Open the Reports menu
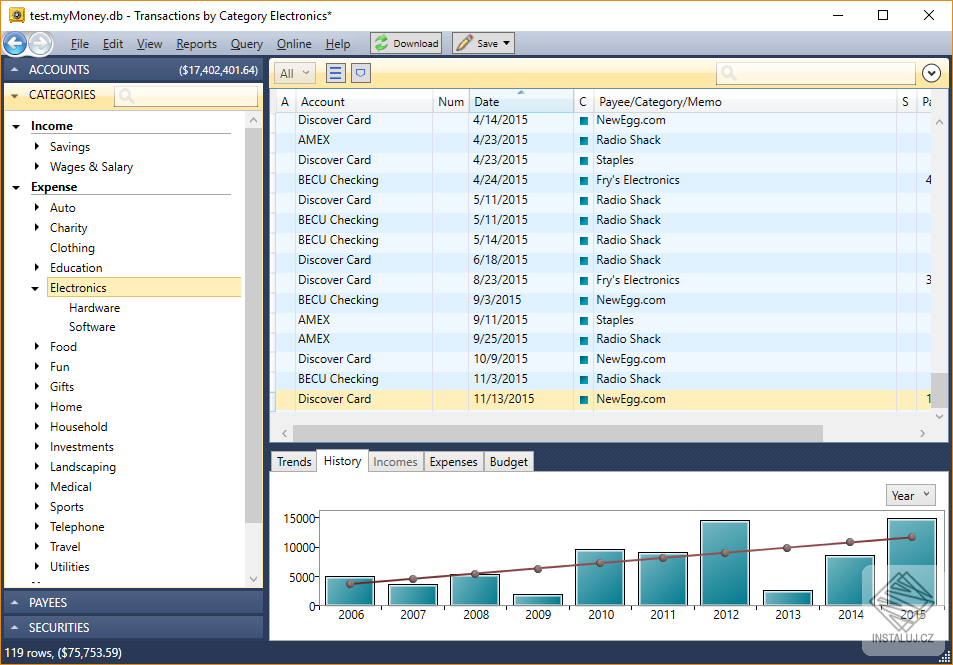Screen dimensions: 953x665 196,44
